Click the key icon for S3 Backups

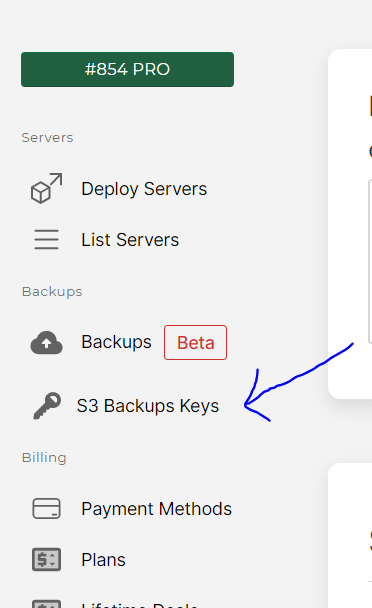pyautogui.click(x=47, y=406)
